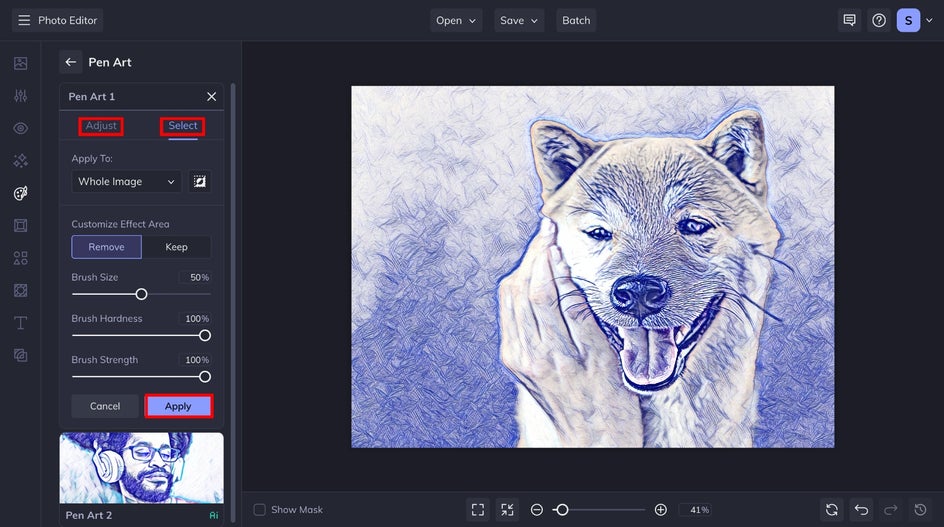944x527 pixels.
Task: Open the Effects sparkle sidebar tool
Action: [x=20, y=161]
